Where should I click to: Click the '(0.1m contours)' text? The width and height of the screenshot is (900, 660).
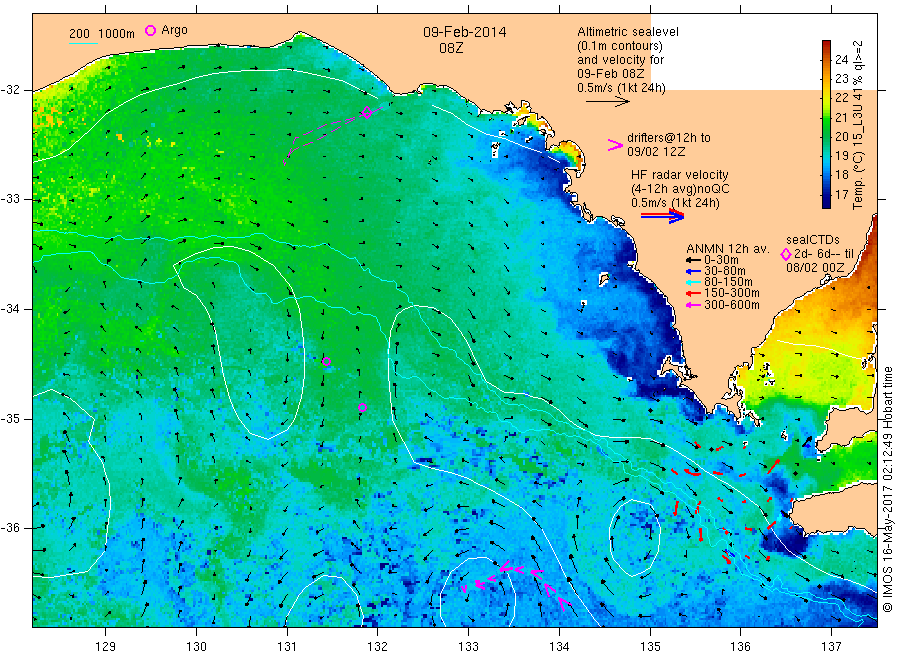620,46
